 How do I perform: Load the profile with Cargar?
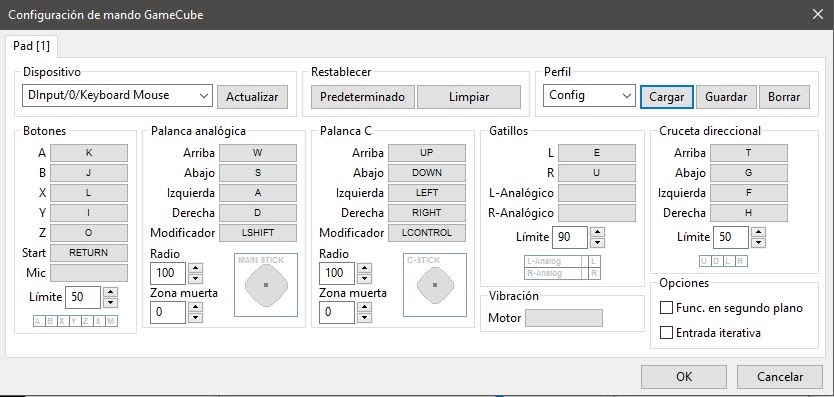[x=666, y=97]
